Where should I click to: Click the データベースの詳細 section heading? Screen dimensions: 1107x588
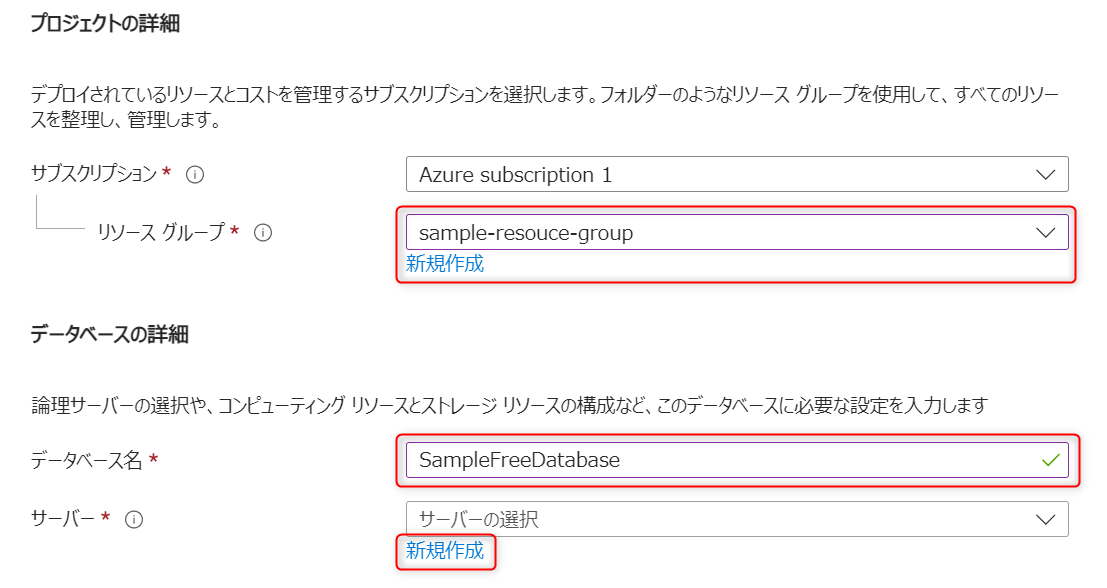coord(109,335)
